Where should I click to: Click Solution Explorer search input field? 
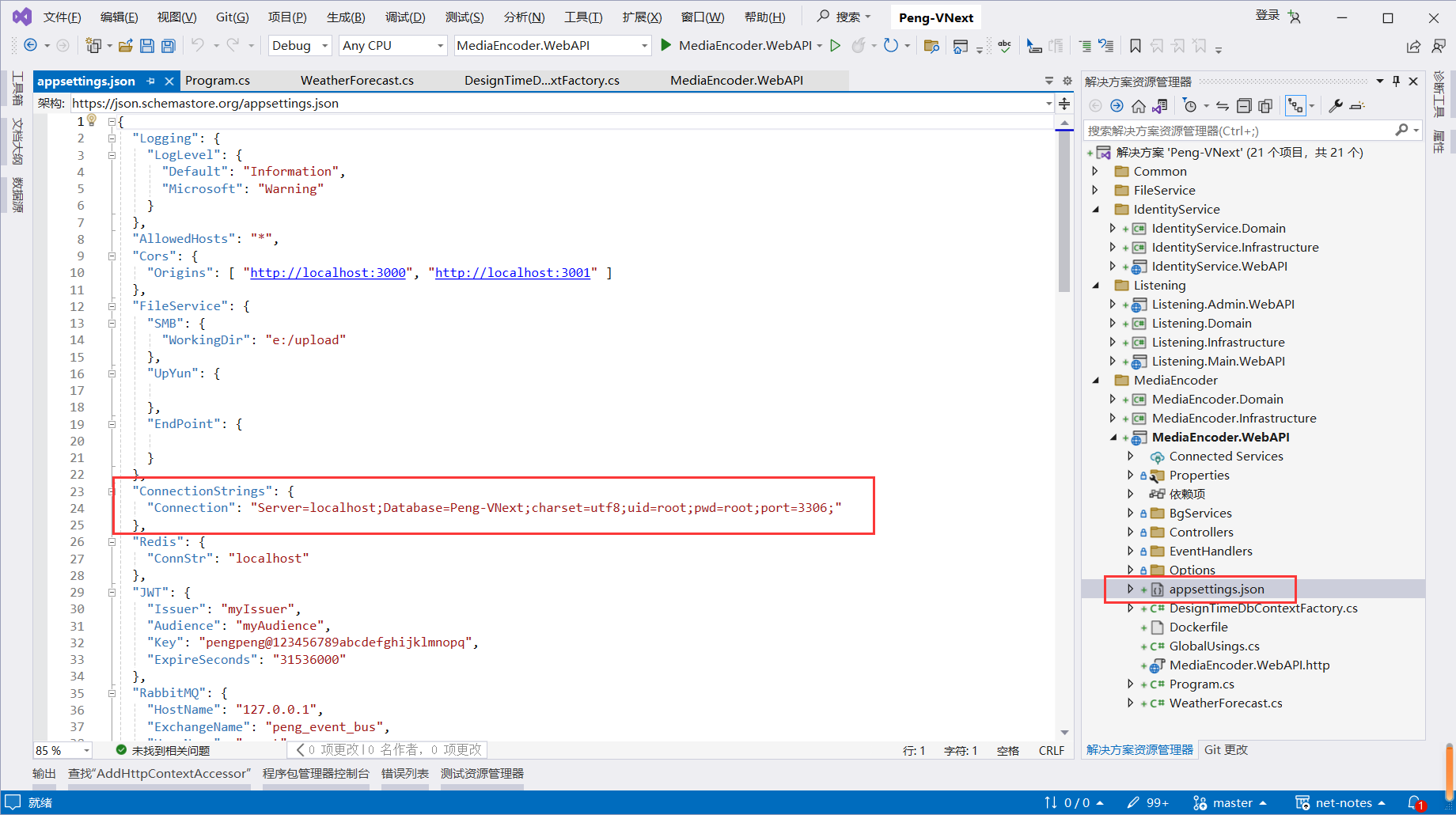tap(1237, 131)
